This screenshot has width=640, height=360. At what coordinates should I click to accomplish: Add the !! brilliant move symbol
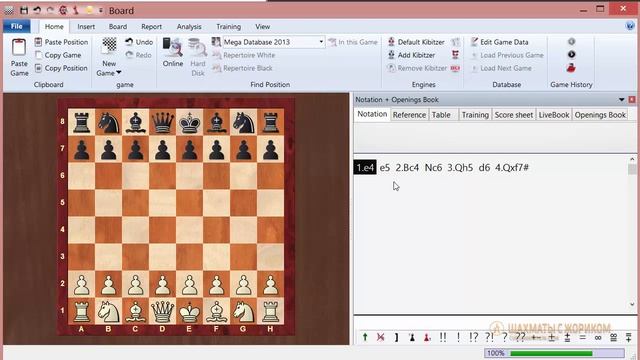click(x=443, y=337)
